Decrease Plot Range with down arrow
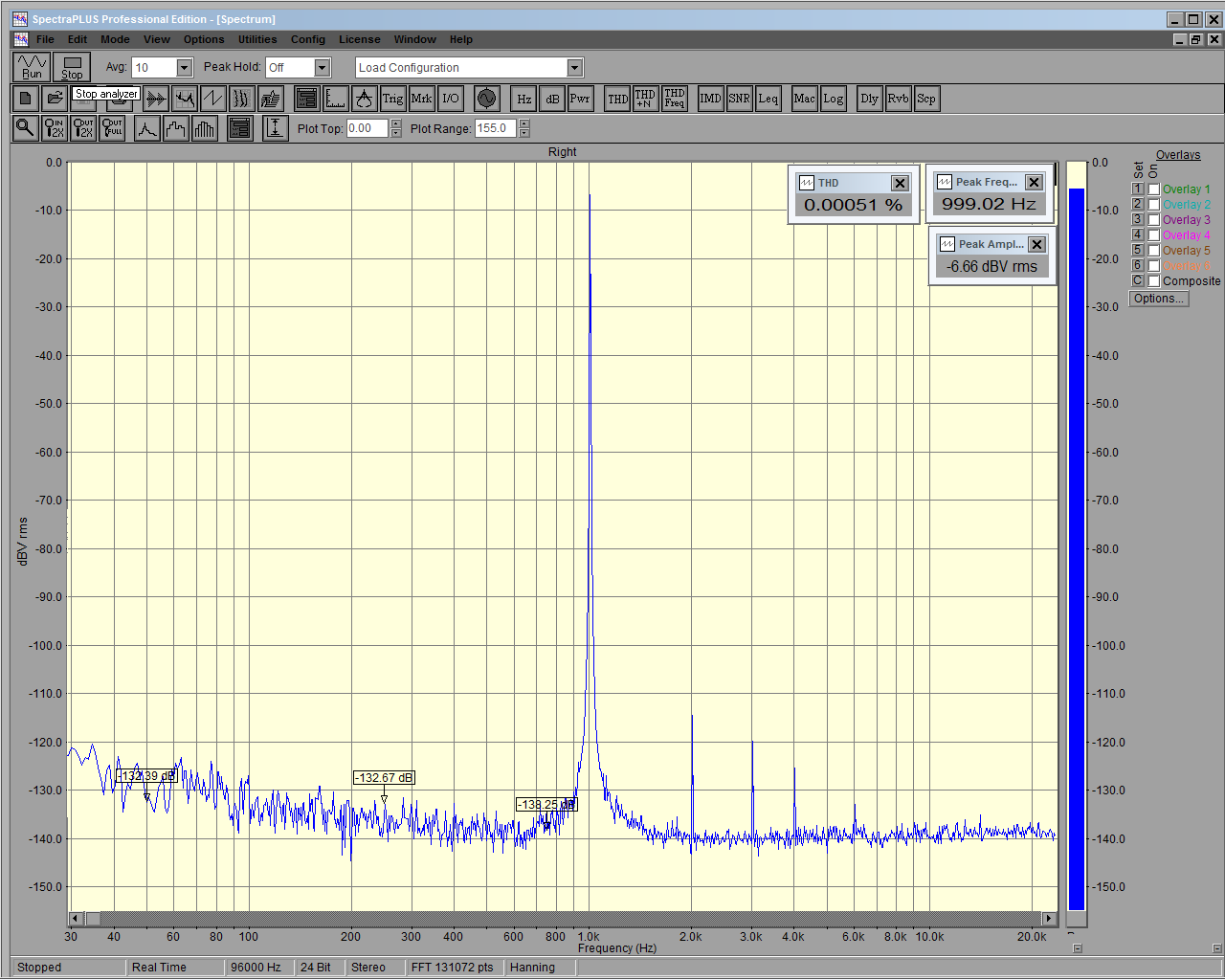 [x=524, y=133]
